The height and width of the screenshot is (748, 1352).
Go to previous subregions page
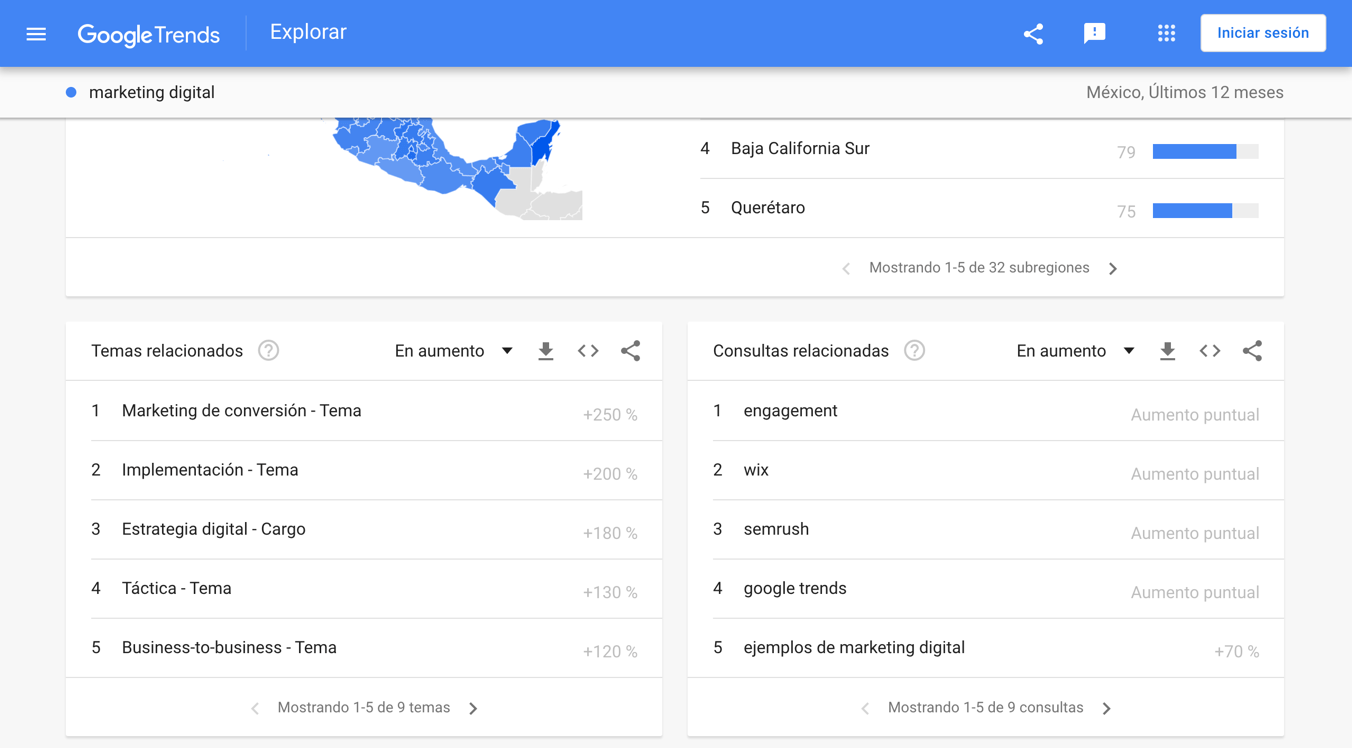(846, 268)
